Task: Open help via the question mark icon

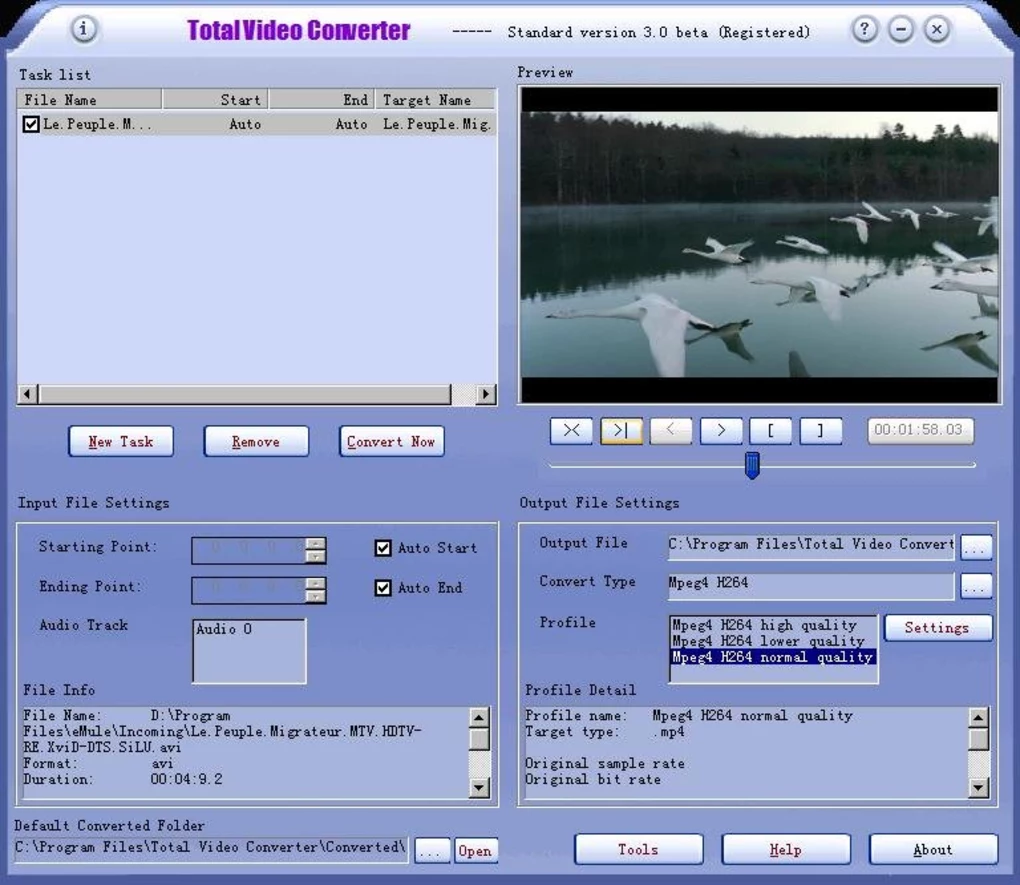Action: tap(863, 30)
